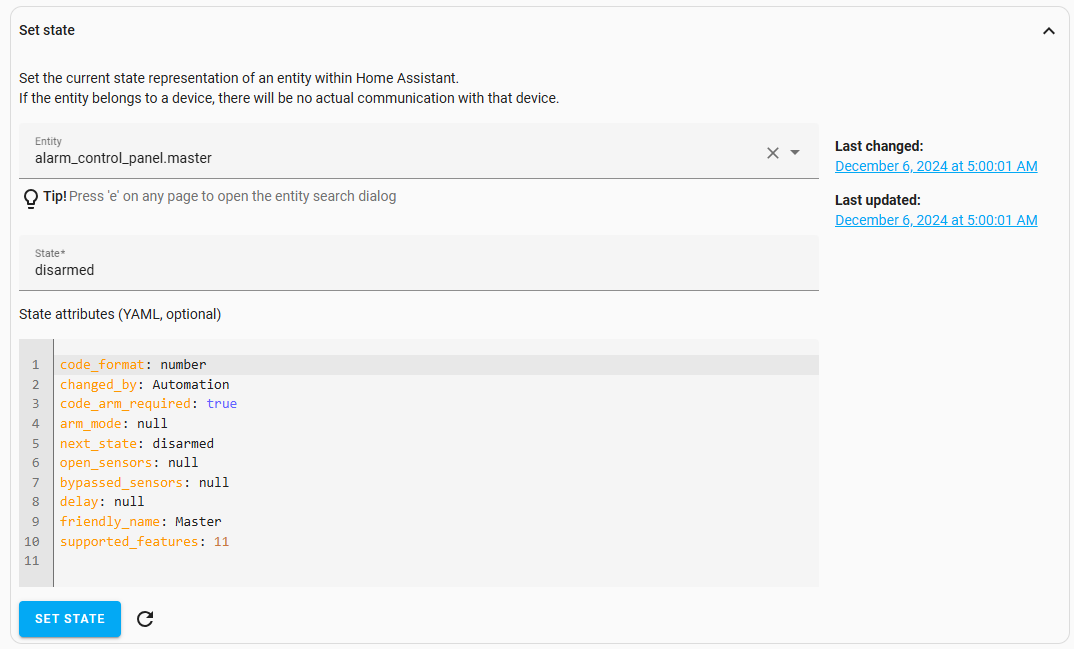This screenshot has height=649, width=1074.
Task: Click the code_arm_required true value
Action: (222, 404)
